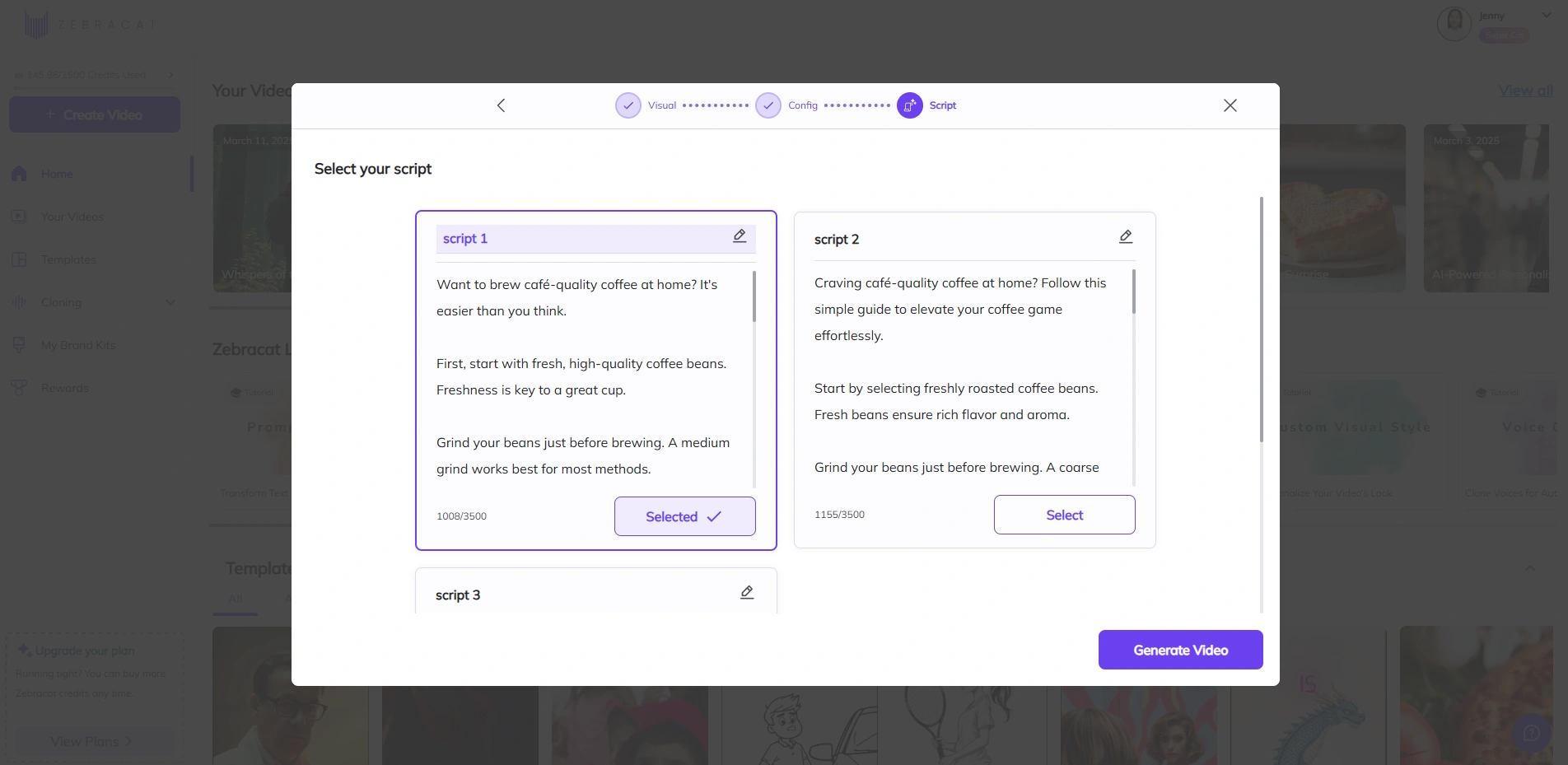Click the script 2 title text
Viewport: 1568px width, 765px height.
click(837, 240)
